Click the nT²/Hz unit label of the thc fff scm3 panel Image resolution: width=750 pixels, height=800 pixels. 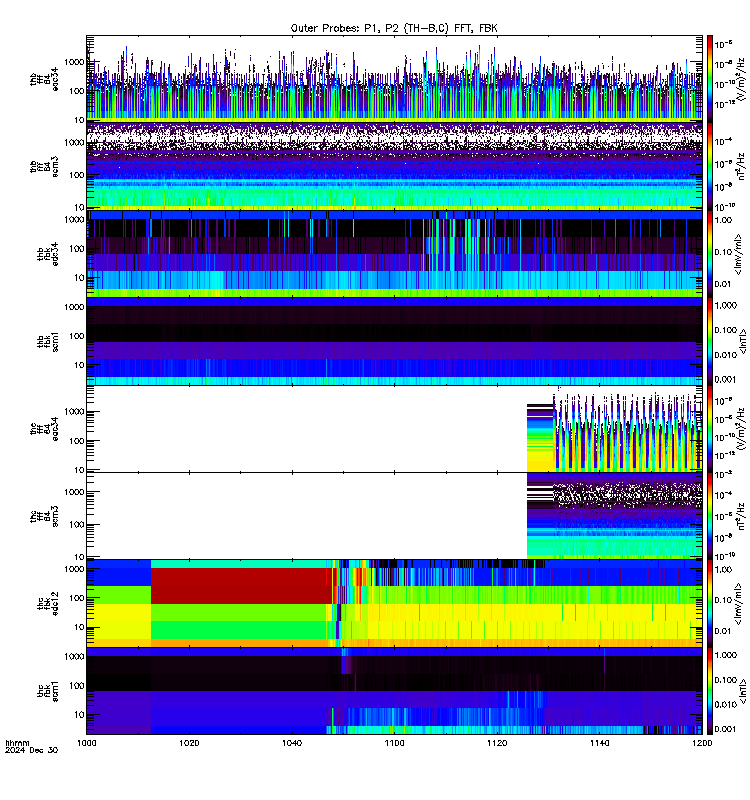pos(743,516)
